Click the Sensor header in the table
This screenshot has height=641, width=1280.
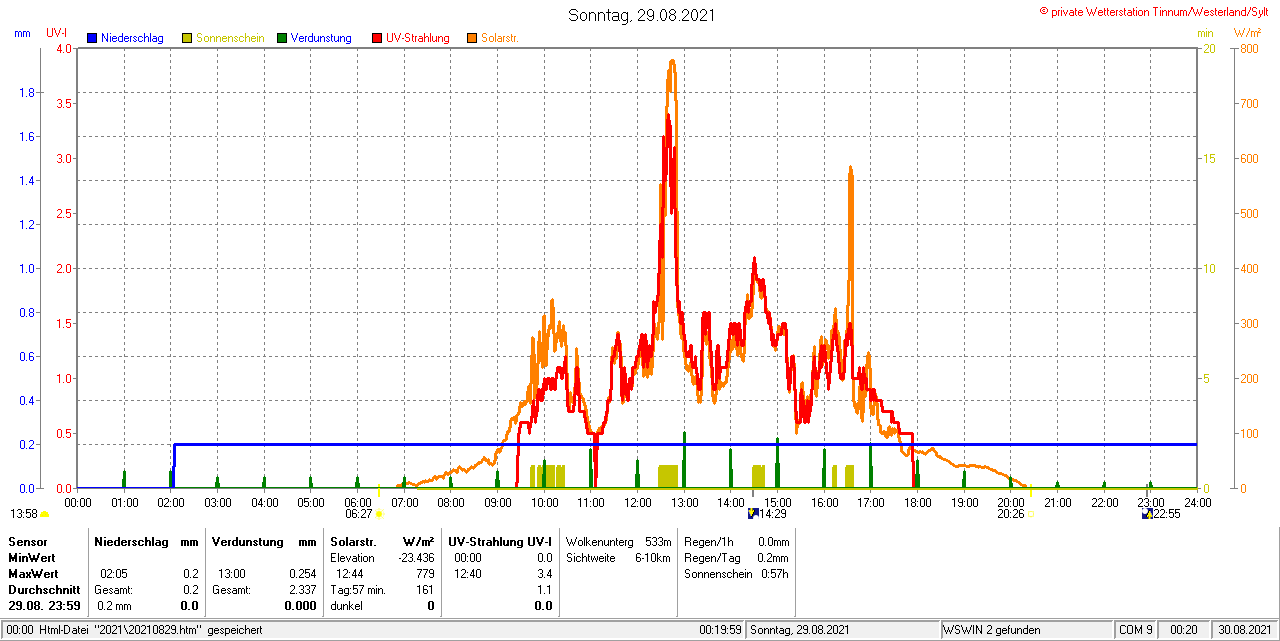(x=27, y=541)
